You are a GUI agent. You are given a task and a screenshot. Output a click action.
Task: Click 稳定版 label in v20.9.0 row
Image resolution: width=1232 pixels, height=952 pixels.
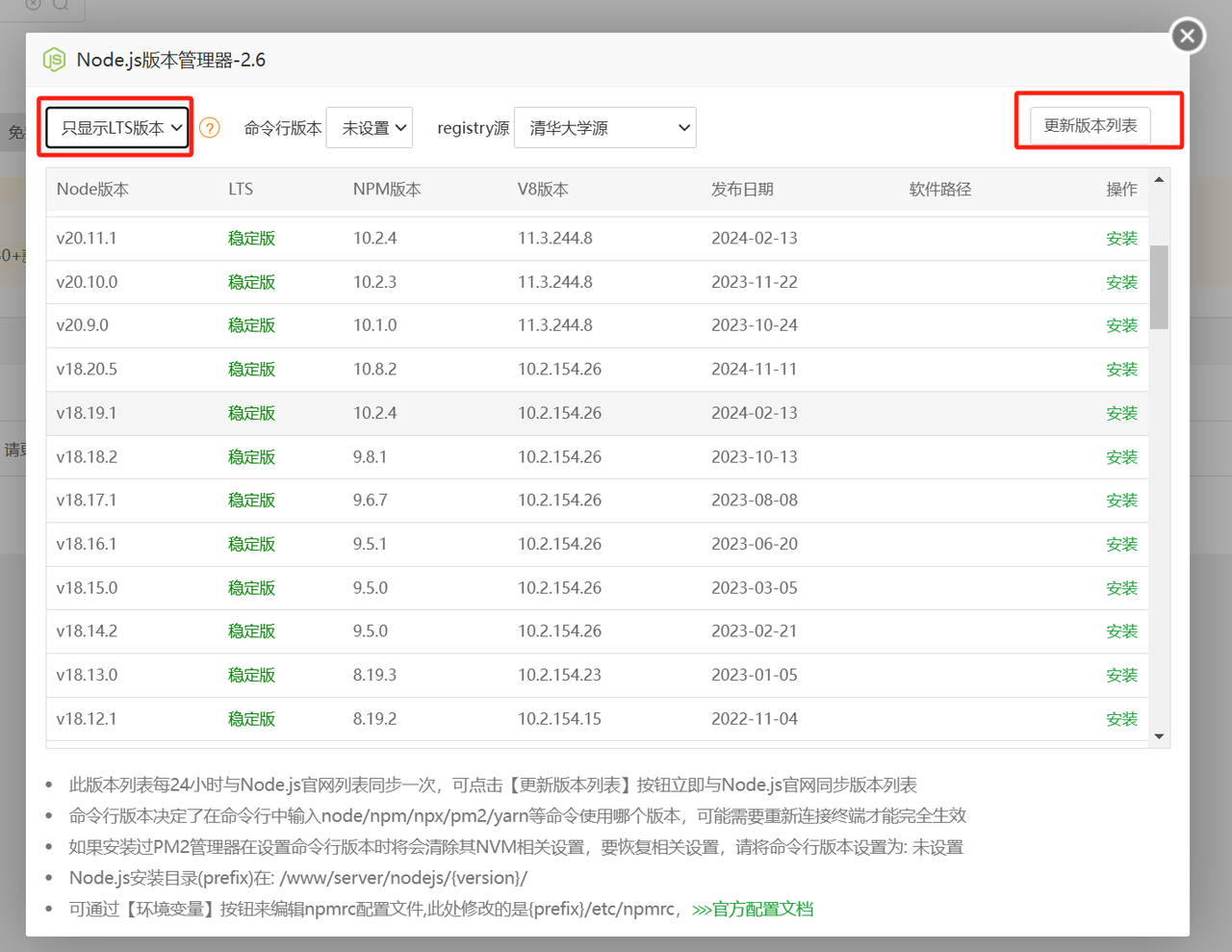coord(251,325)
